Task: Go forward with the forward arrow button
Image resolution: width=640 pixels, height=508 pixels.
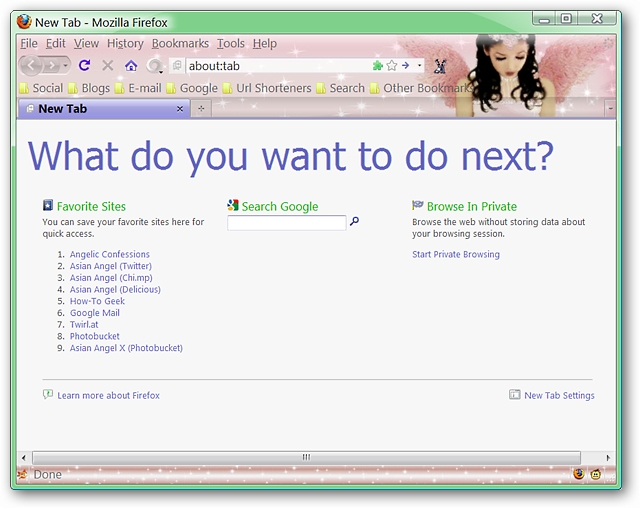Action: point(52,66)
